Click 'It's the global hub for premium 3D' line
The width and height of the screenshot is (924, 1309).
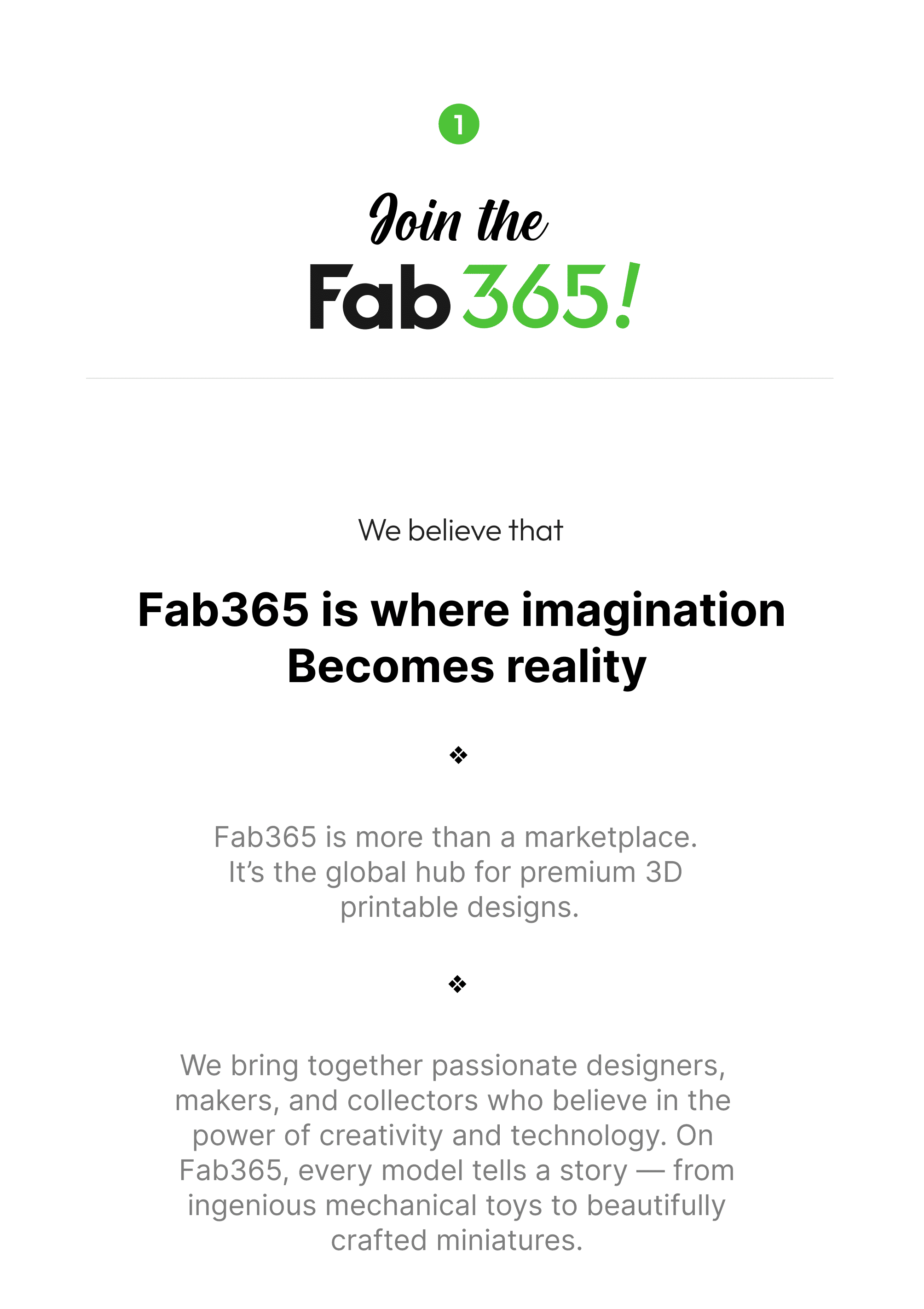coord(456,872)
